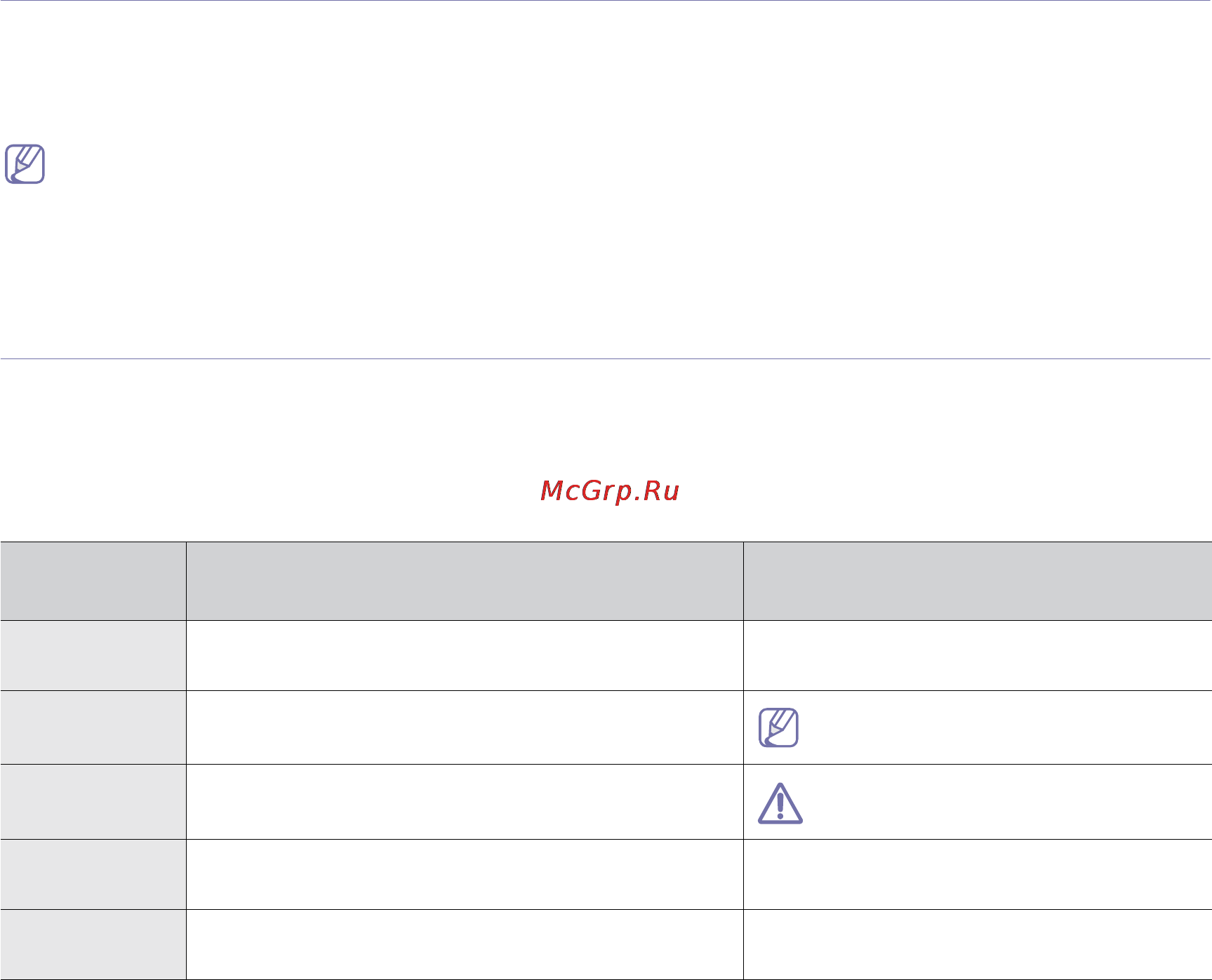The height and width of the screenshot is (980, 1212).
Task: Select the rightmost dark gray header cell
Action: pos(978,581)
